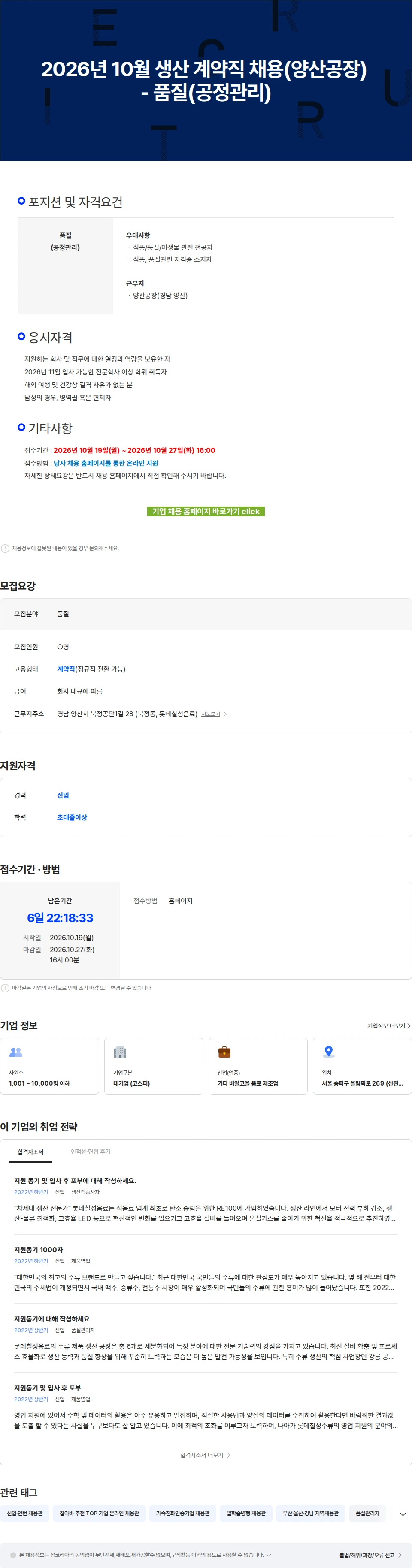Click '당사 채용 홈페이지를 통한 온라인 지원' text
412x1568 pixels.
point(106,463)
